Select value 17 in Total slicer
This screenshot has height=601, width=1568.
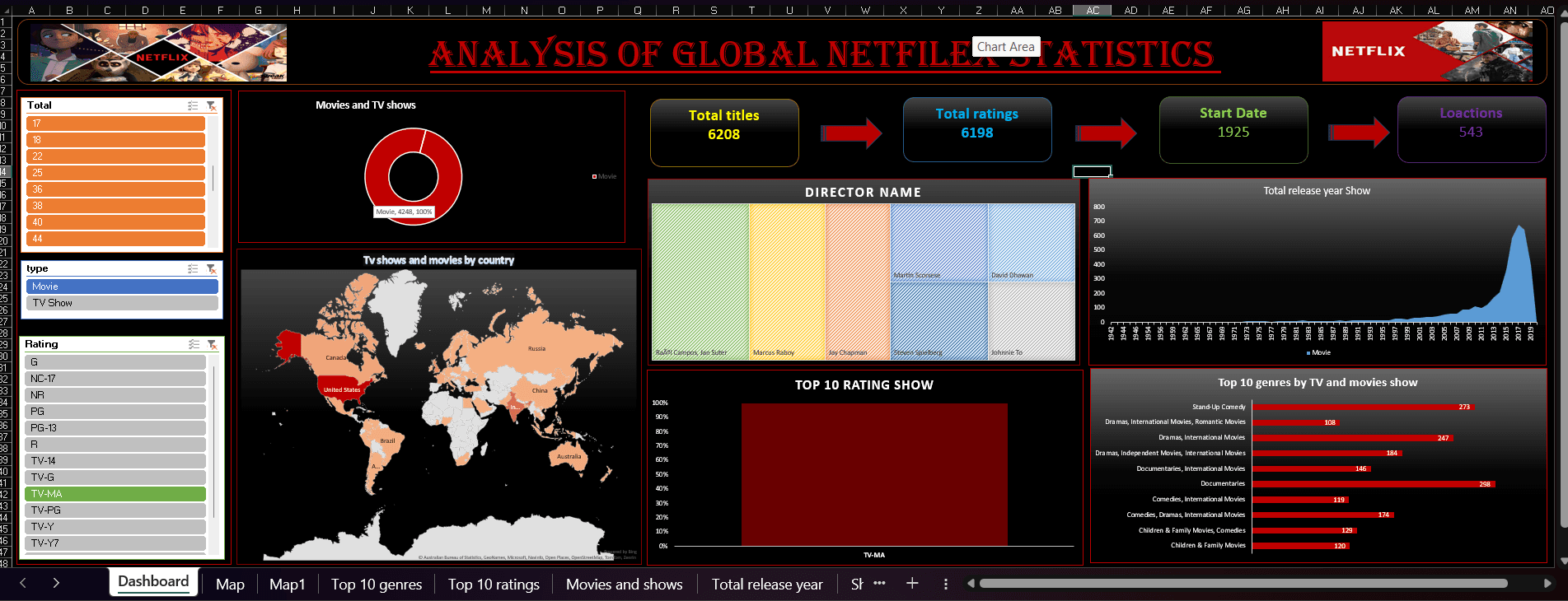pyautogui.click(x=115, y=123)
